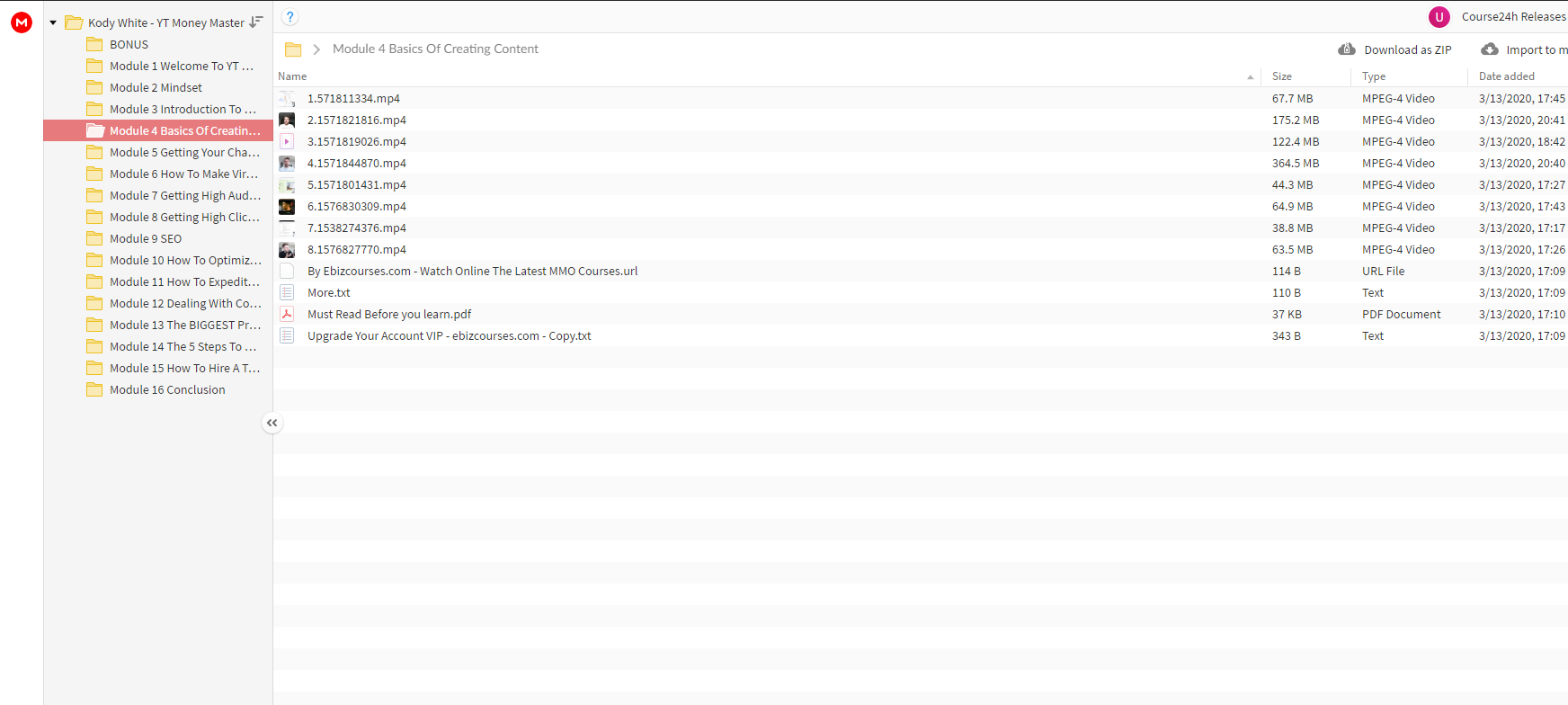This screenshot has height=705, width=1568.
Task: Click the Module 4 breadcrumb link
Action: click(x=435, y=49)
